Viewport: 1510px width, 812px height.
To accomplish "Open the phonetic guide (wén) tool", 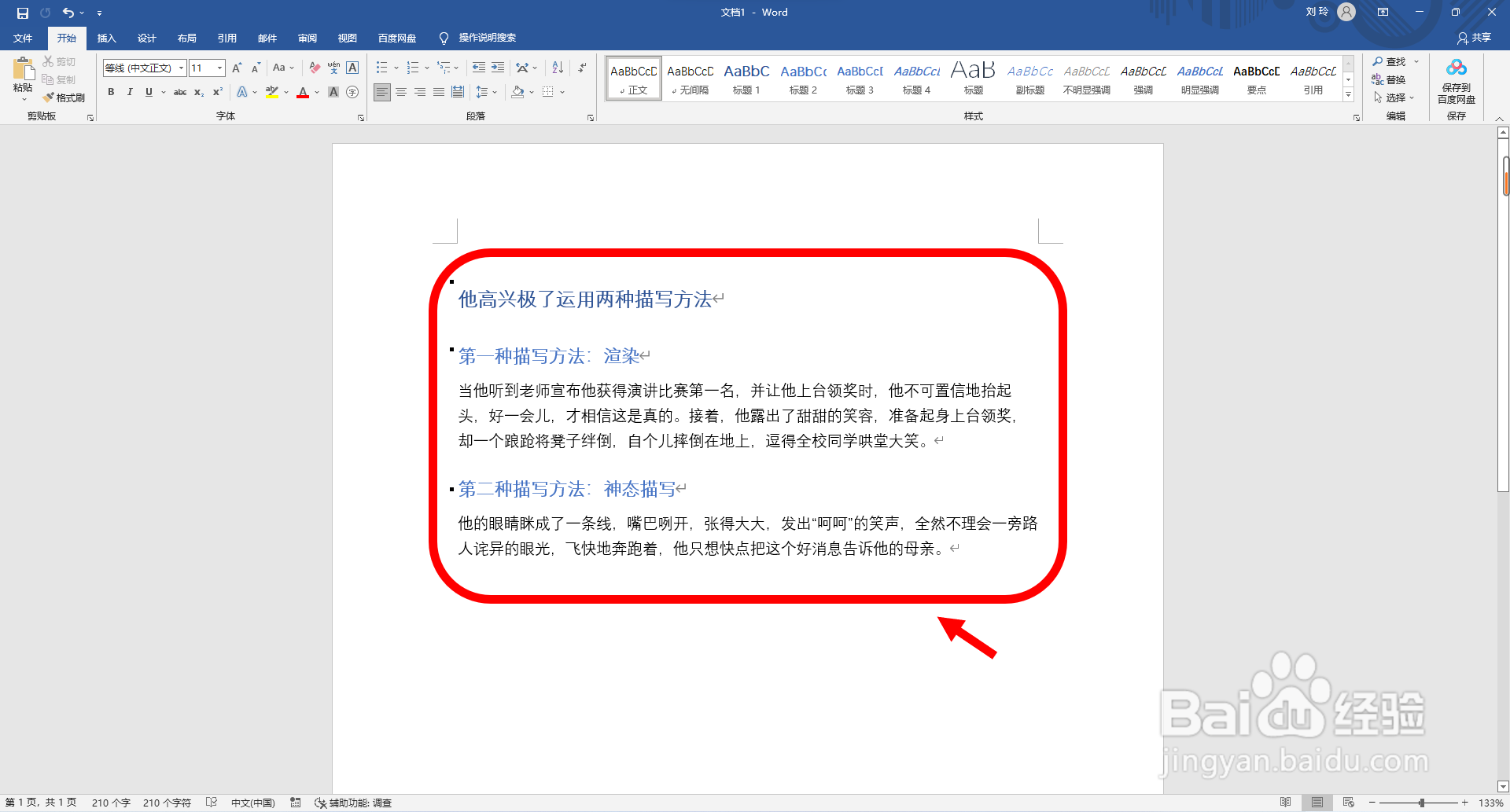I will 333,68.
